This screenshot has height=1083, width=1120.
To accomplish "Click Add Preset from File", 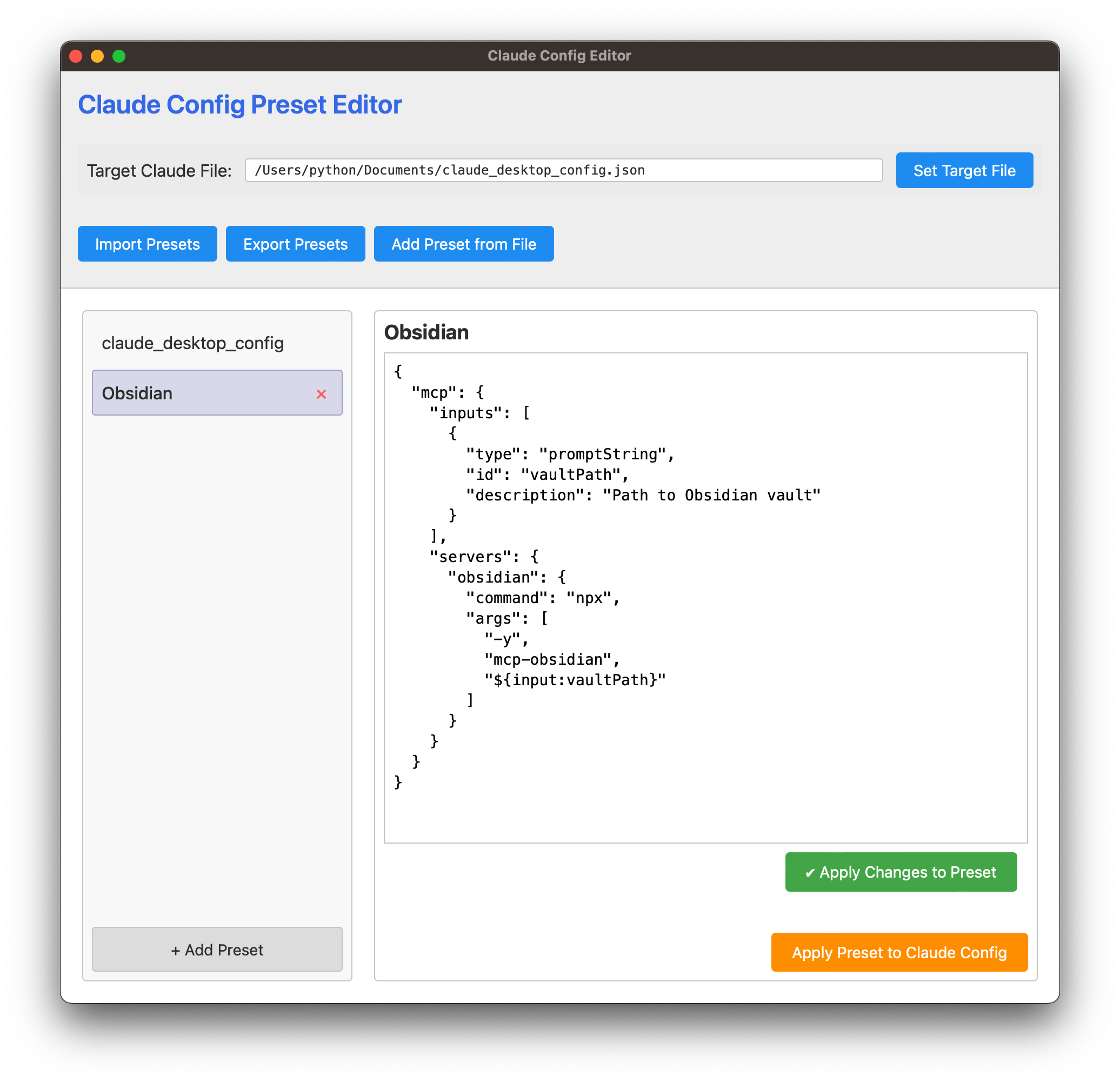I will coord(463,244).
